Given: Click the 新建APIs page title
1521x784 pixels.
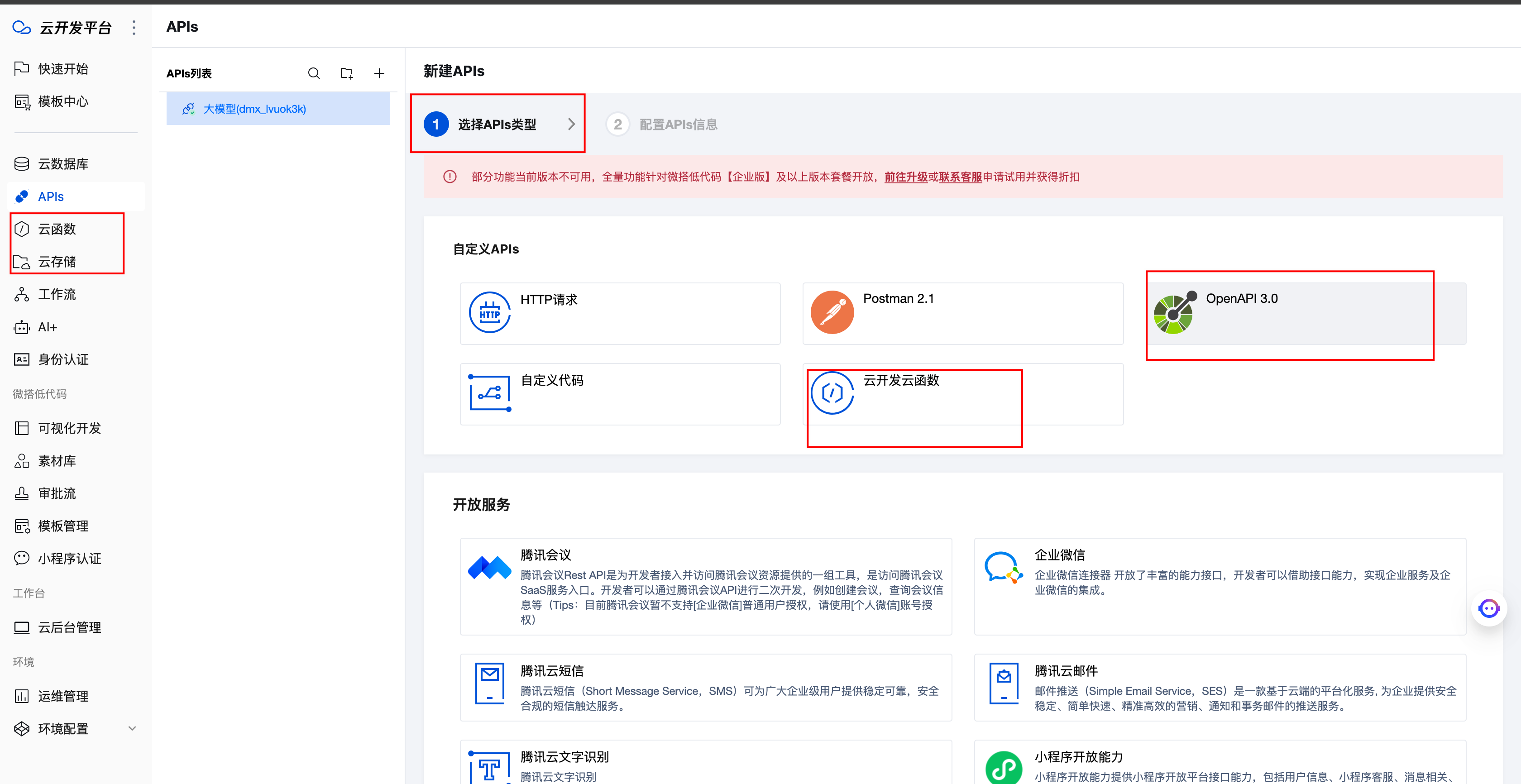Looking at the screenshot, I should (454, 71).
